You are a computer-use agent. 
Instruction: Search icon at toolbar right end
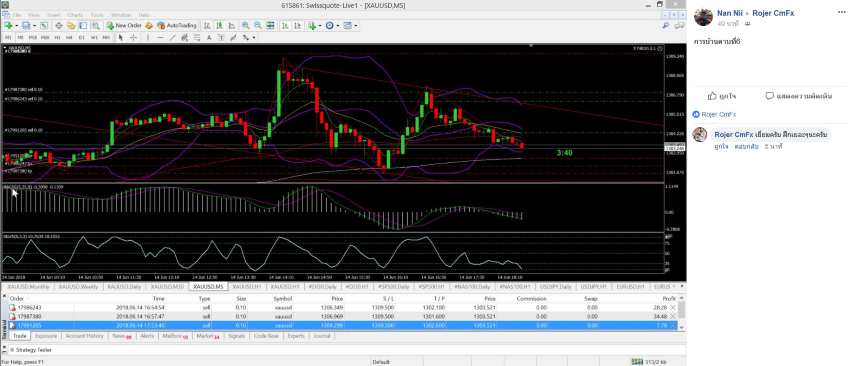point(666,26)
